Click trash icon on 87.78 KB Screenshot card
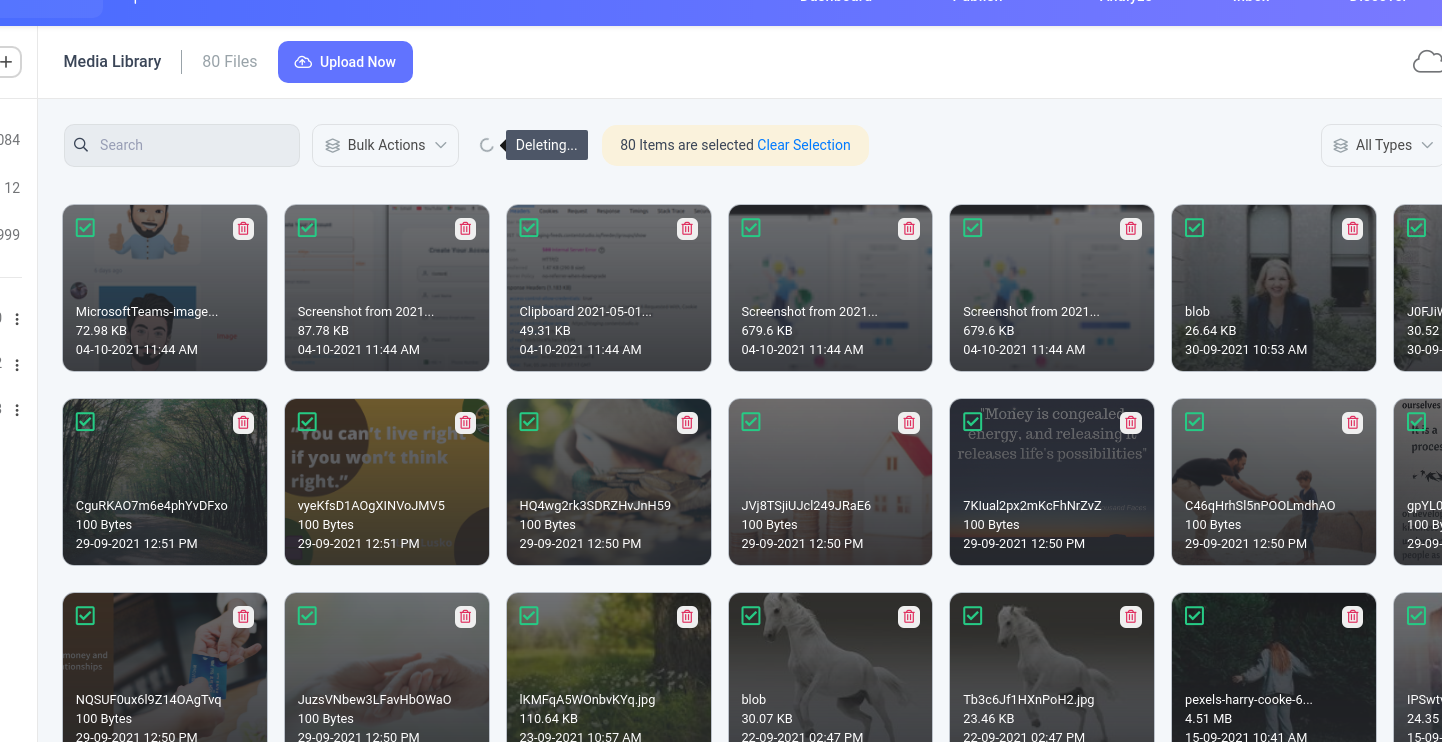1442x742 pixels. [465, 229]
